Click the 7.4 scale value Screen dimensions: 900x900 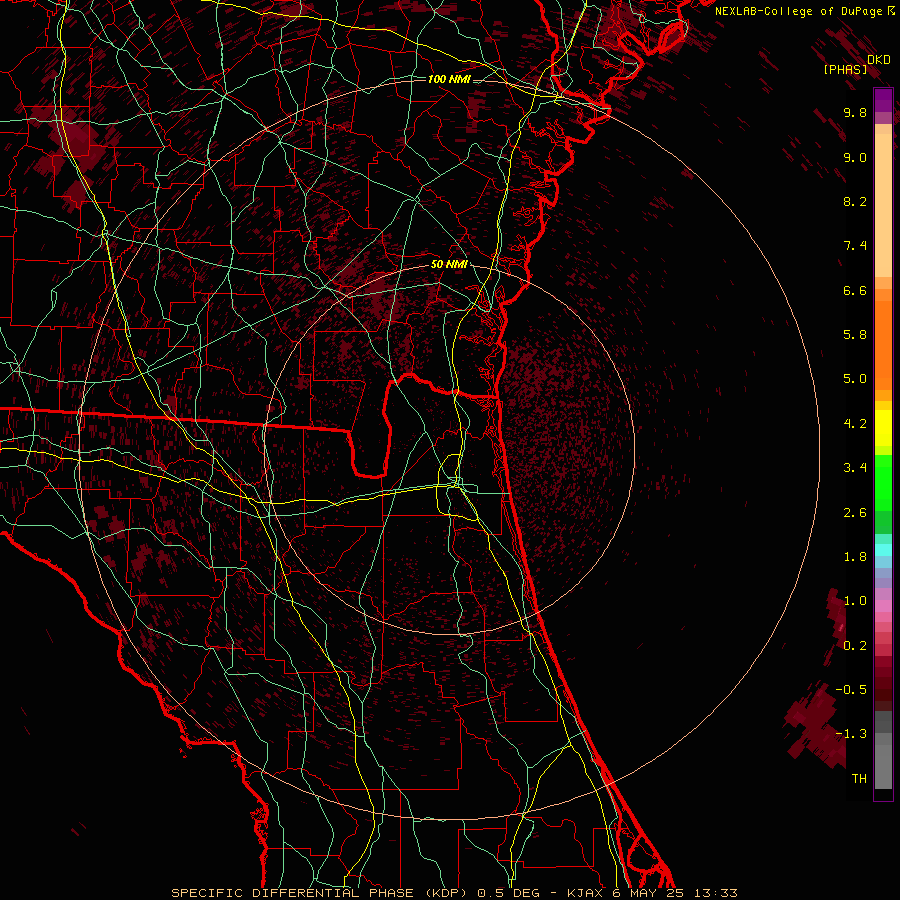pyautogui.click(x=855, y=246)
